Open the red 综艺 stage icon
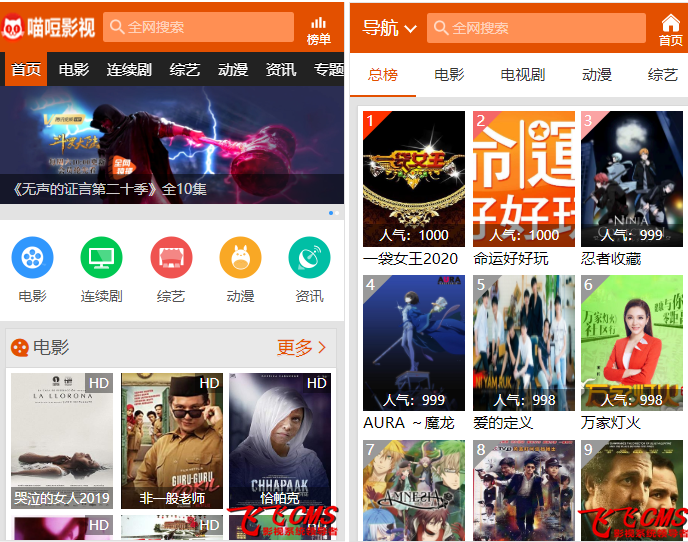The width and height of the screenshot is (688, 542). click(171, 258)
